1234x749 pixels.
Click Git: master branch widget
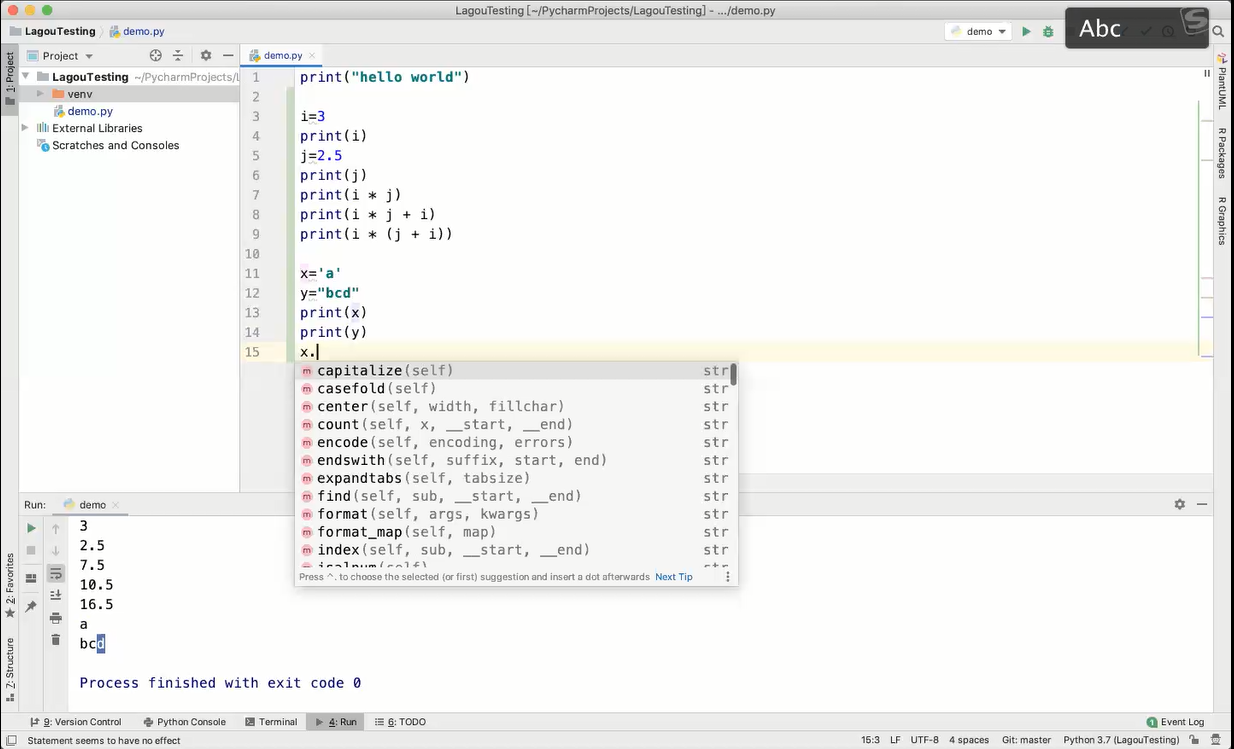[1026, 740]
